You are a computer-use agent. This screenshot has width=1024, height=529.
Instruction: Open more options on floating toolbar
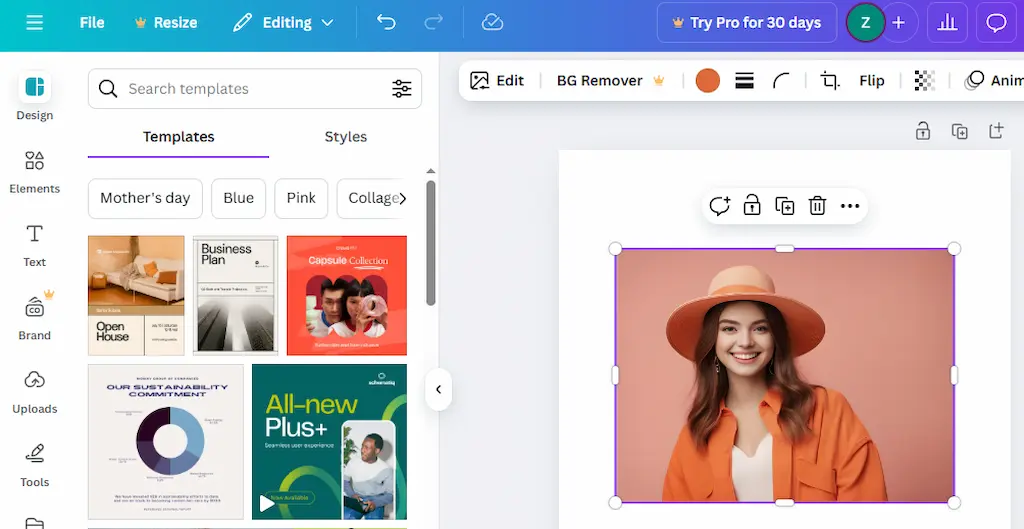[850, 206]
